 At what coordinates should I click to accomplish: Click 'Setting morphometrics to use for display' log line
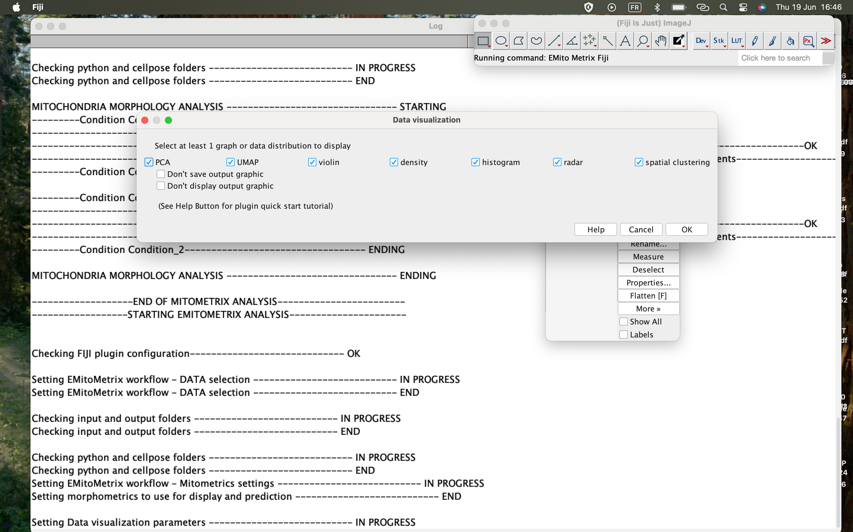tap(246, 497)
